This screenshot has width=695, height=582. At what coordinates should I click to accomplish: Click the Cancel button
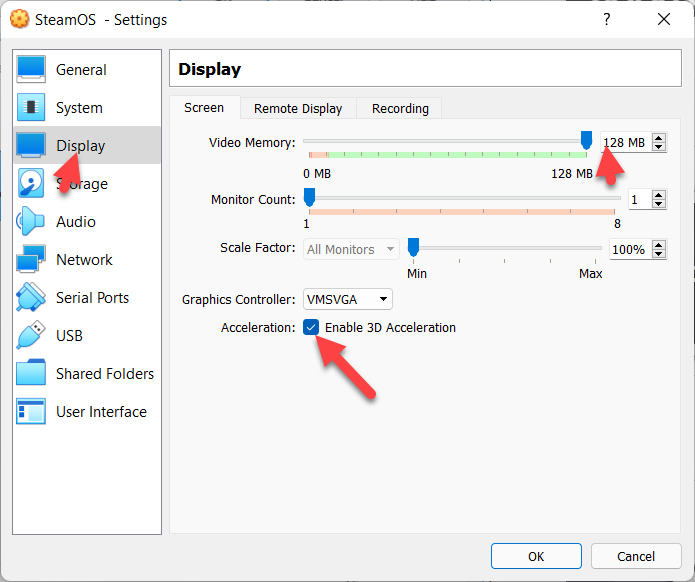[636, 556]
